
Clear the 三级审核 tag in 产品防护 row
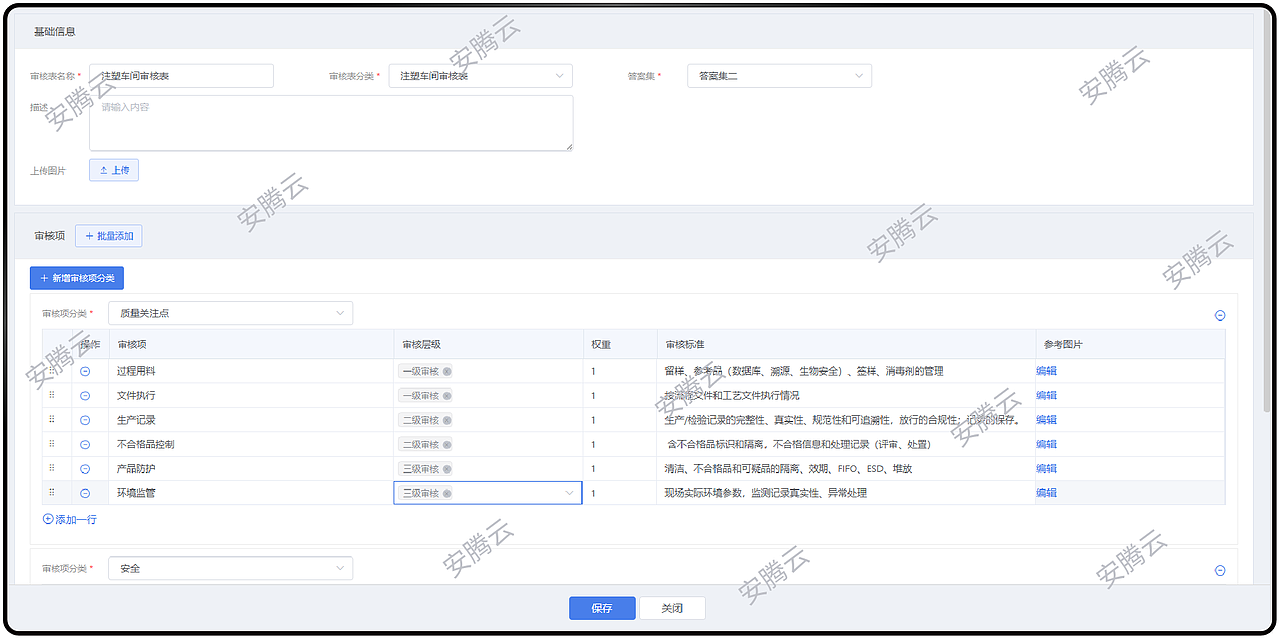[x=447, y=469]
